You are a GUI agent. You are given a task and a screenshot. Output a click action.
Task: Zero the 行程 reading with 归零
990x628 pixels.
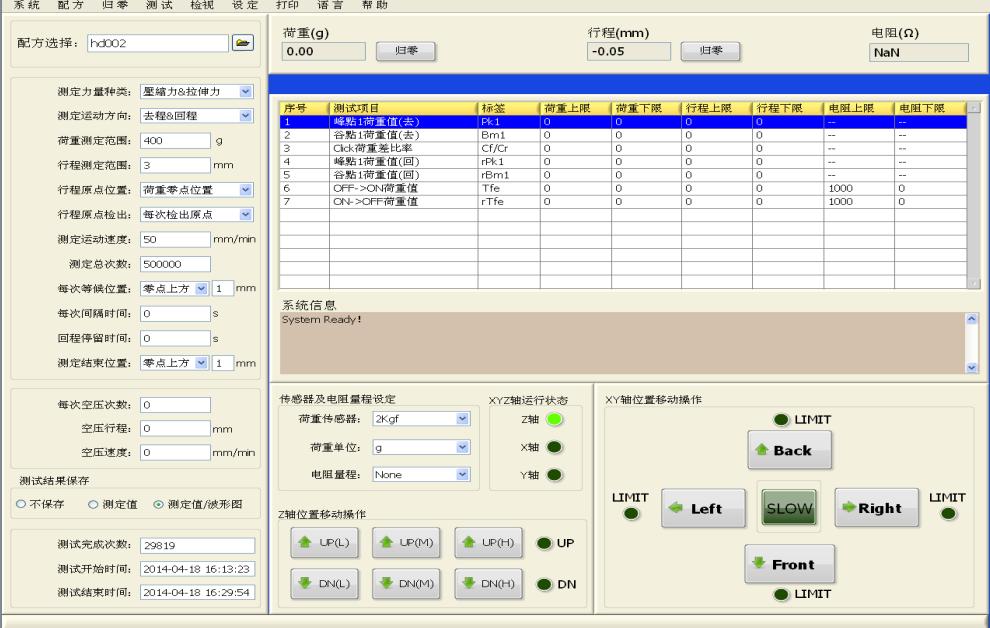(x=710, y=51)
